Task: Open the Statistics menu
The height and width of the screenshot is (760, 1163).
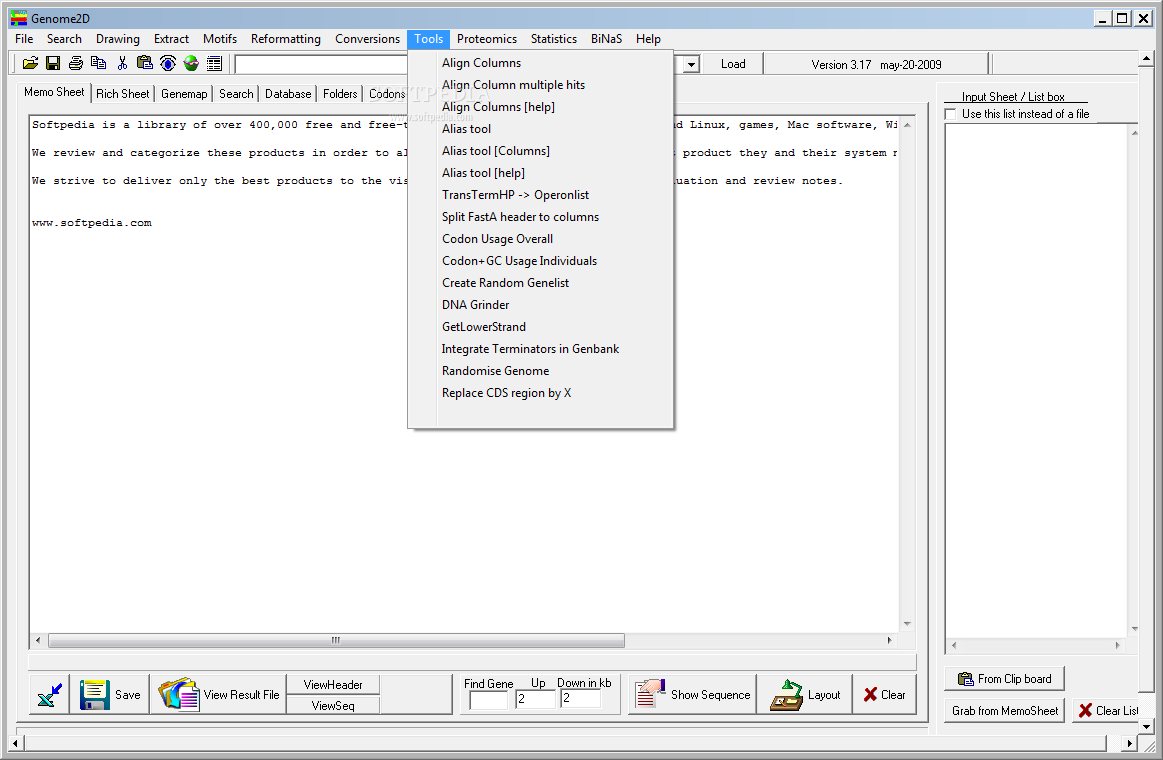Action: [x=553, y=39]
